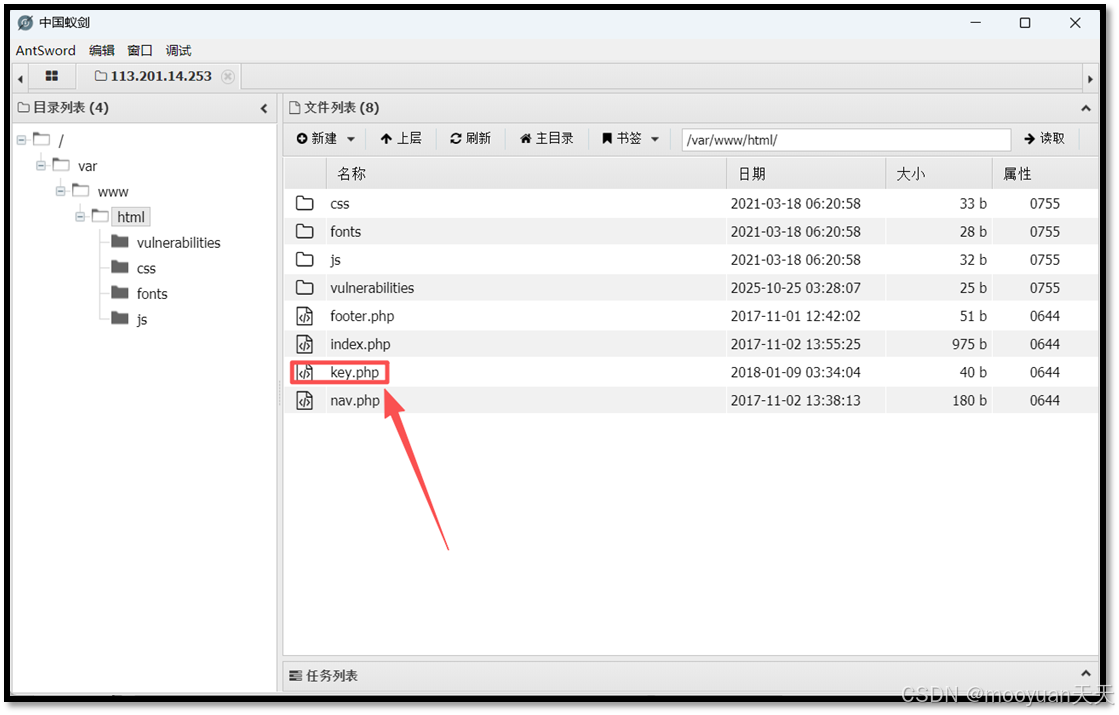1119x715 pixels.
Task: Click the 新建 button
Action: coord(317,138)
